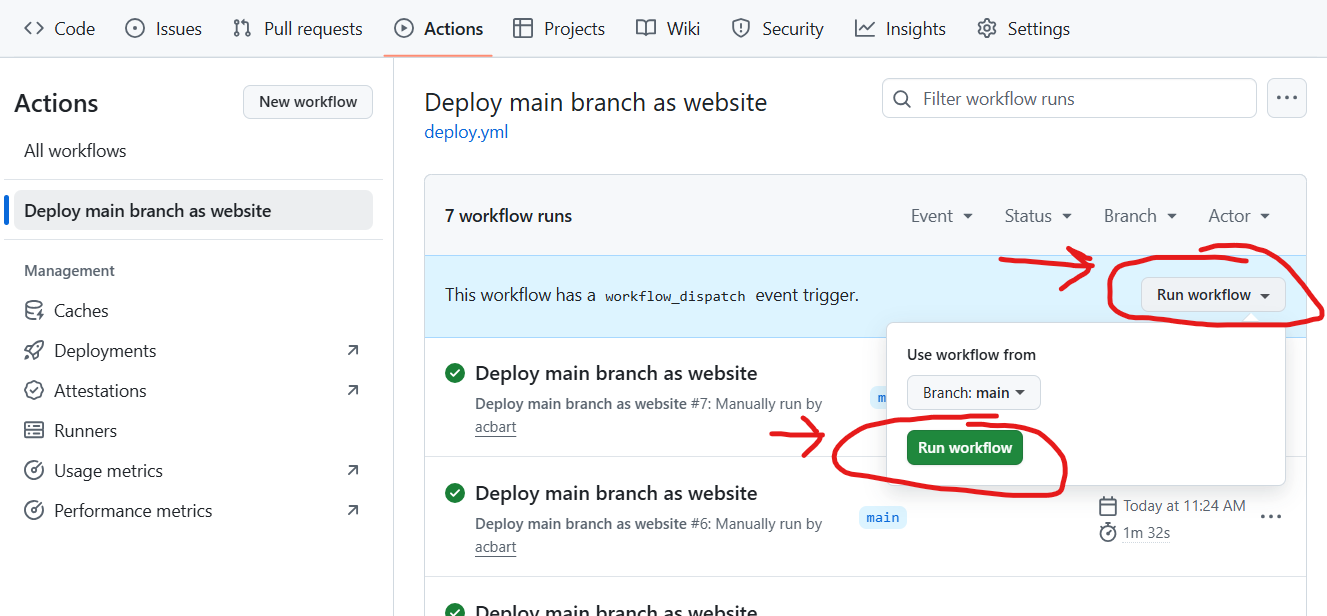Screen dimensions: 1327x616
Task: Open the Status filter dropdown
Action: click(1037, 215)
